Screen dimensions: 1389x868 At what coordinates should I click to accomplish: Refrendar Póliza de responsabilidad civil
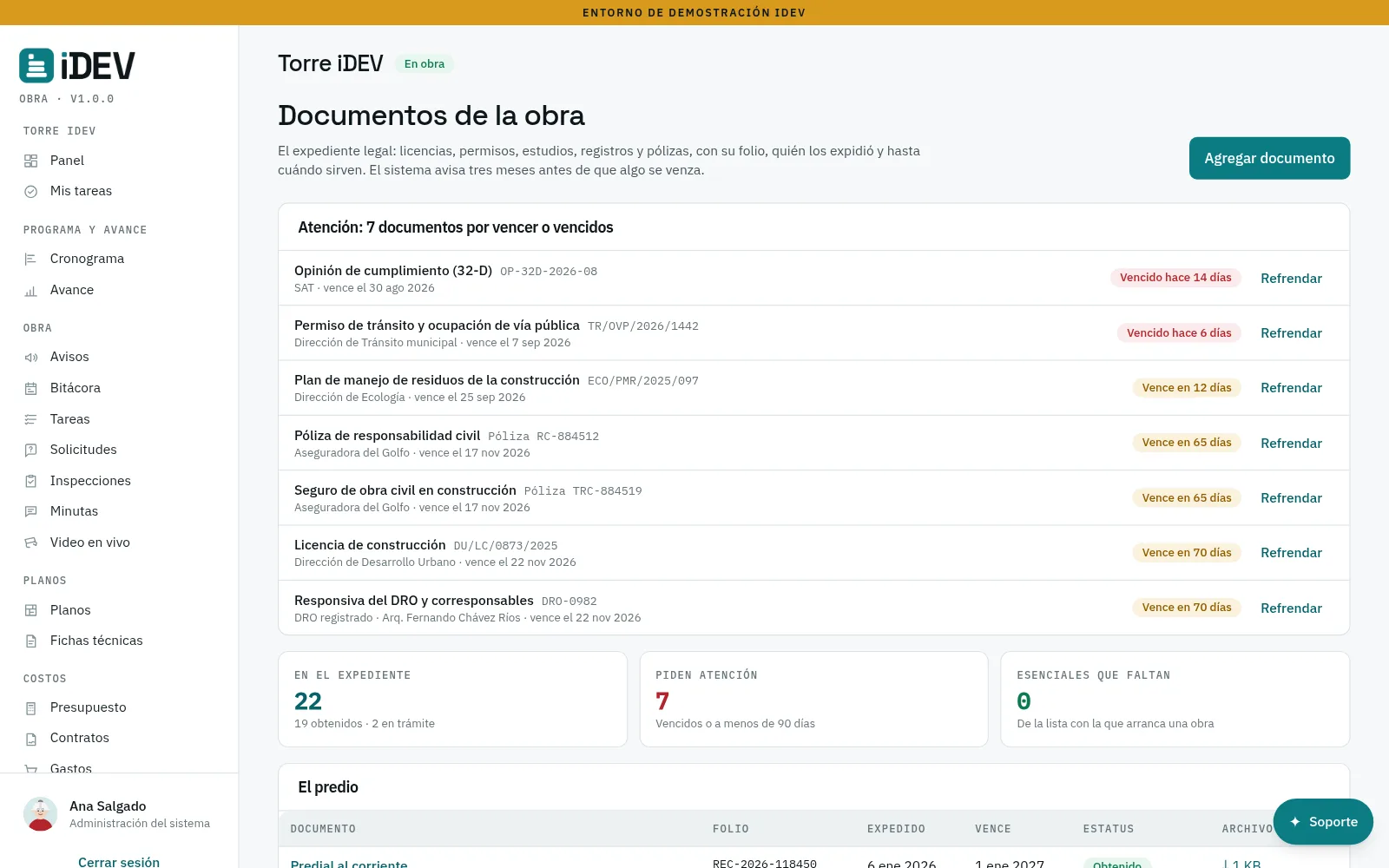pos(1291,444)
